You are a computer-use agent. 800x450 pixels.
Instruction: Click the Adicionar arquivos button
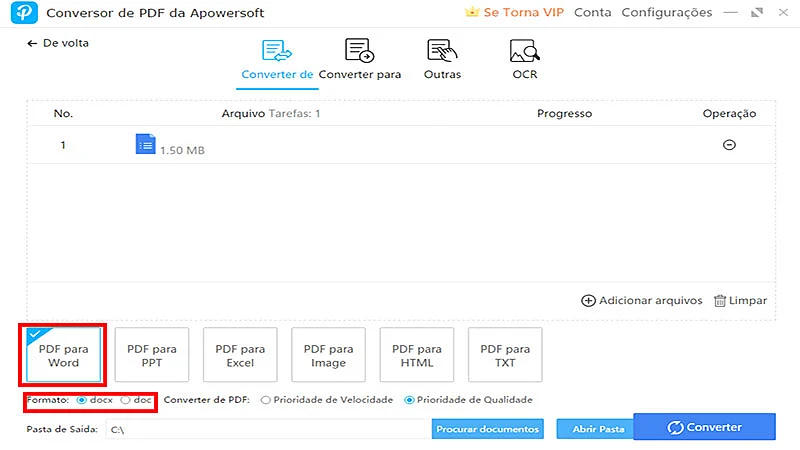pyautogui.click(x=641, y=301)
